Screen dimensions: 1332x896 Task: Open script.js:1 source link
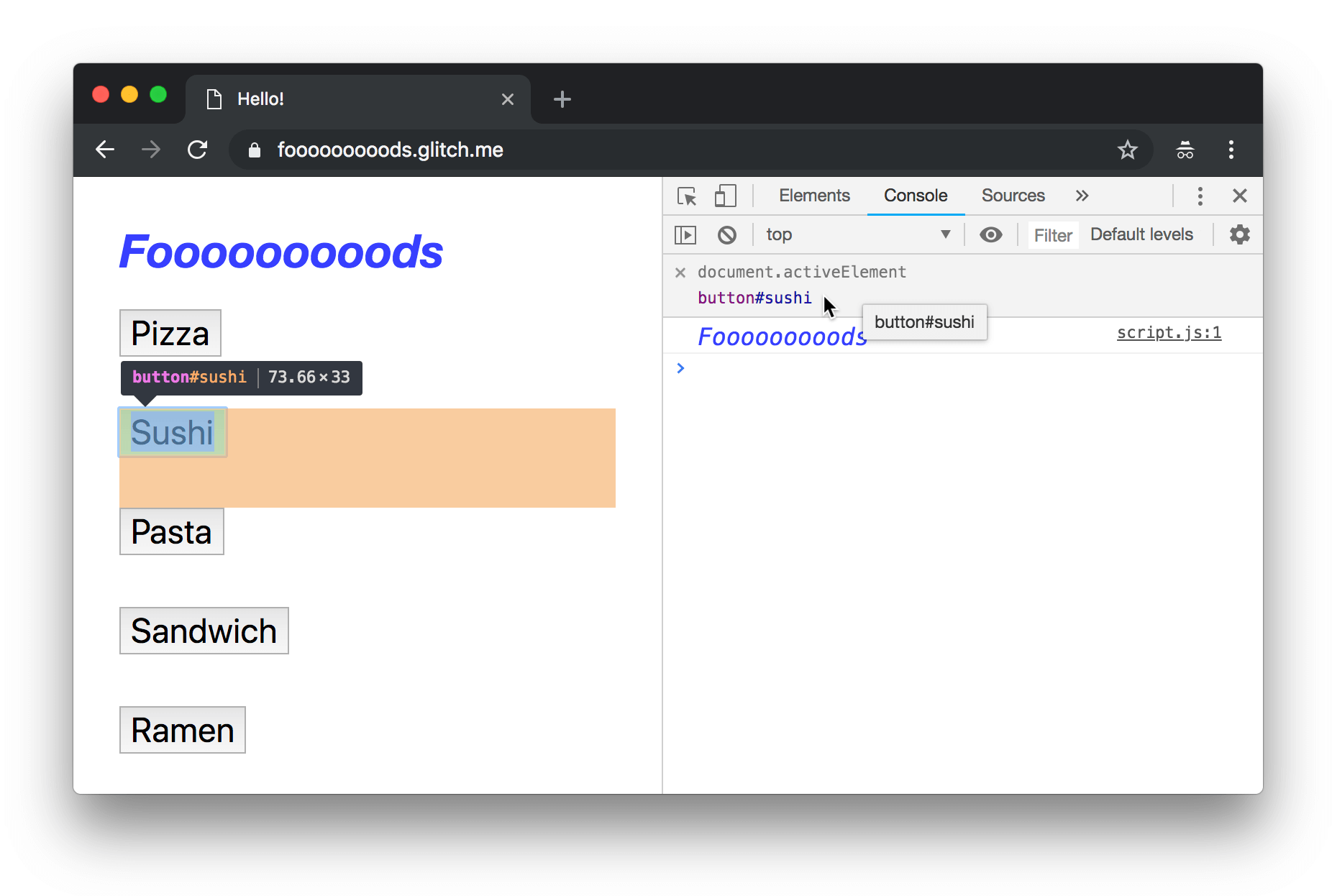1168,332
